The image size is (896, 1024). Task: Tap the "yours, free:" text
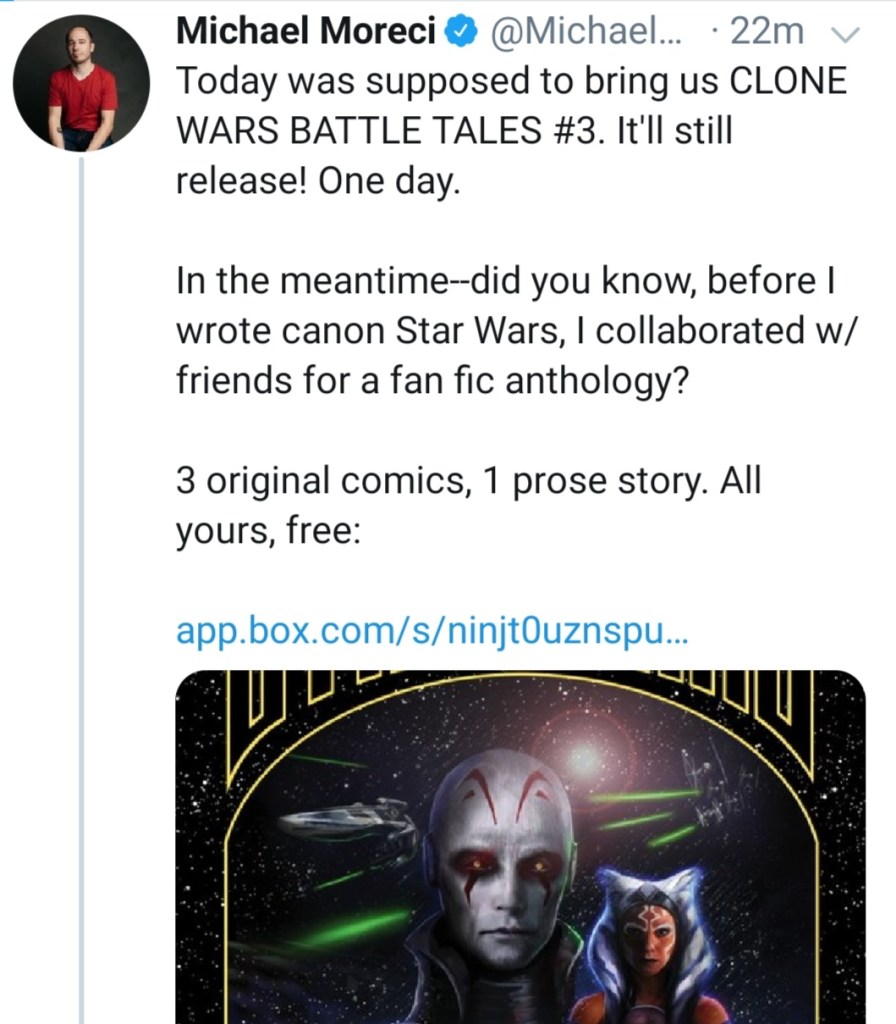tap(268, 530)
